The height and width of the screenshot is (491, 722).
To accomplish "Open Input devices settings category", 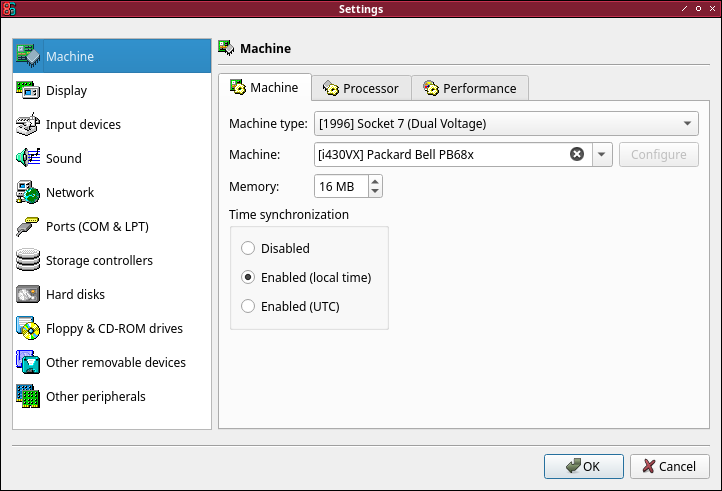I will tap(112, 124).
